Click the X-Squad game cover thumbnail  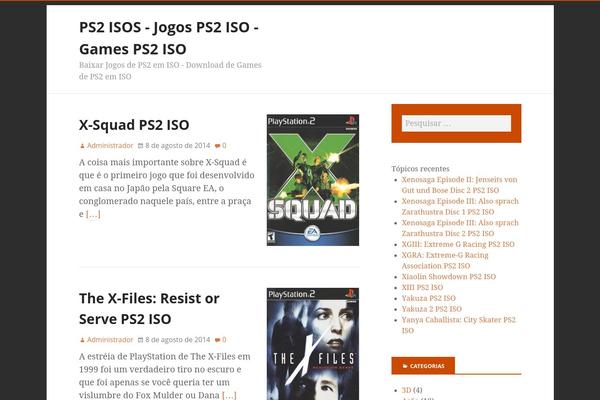coord(313,180)
